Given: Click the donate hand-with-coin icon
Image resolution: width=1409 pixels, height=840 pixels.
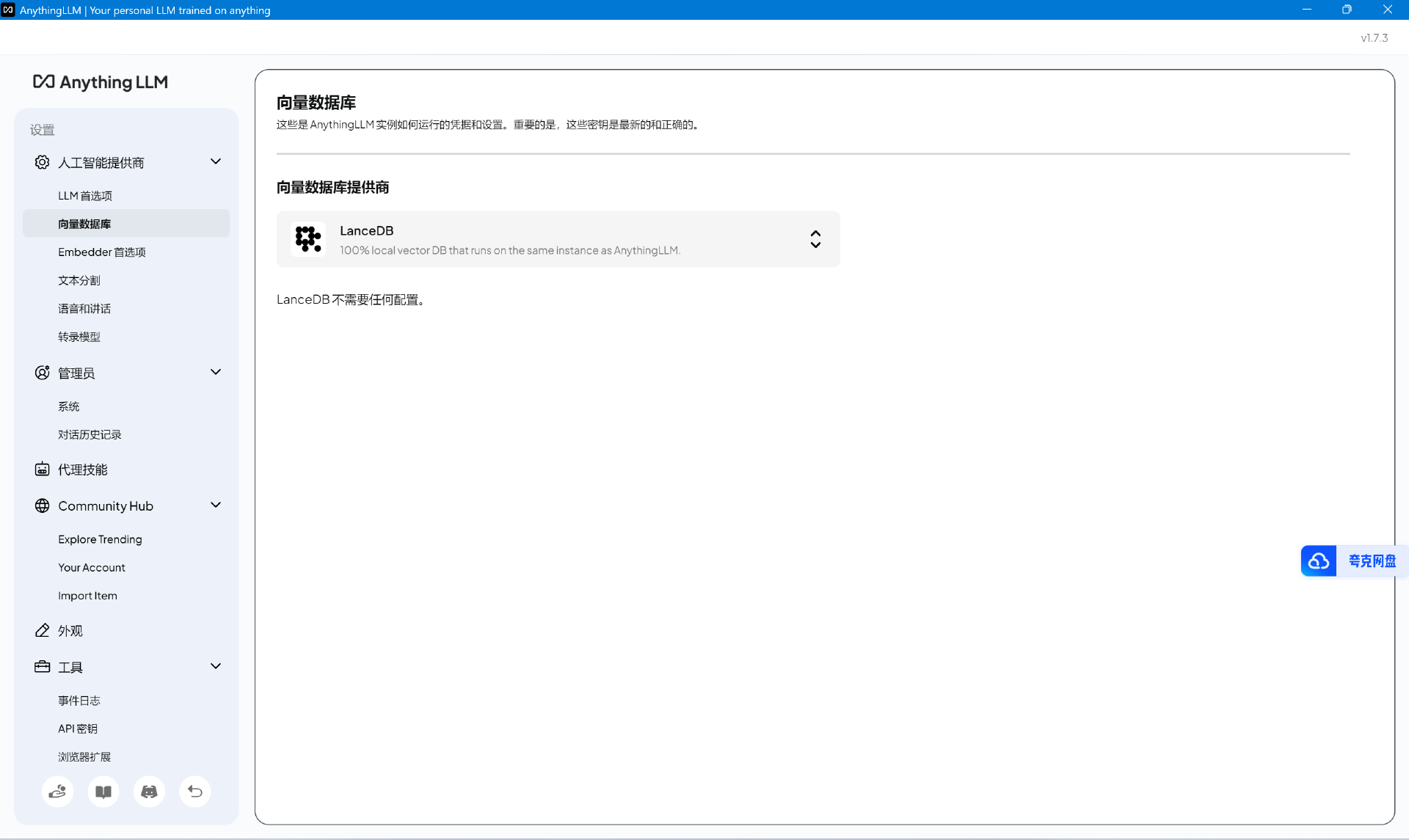Looking at the screenshot, I should click(x=57, y=792).
